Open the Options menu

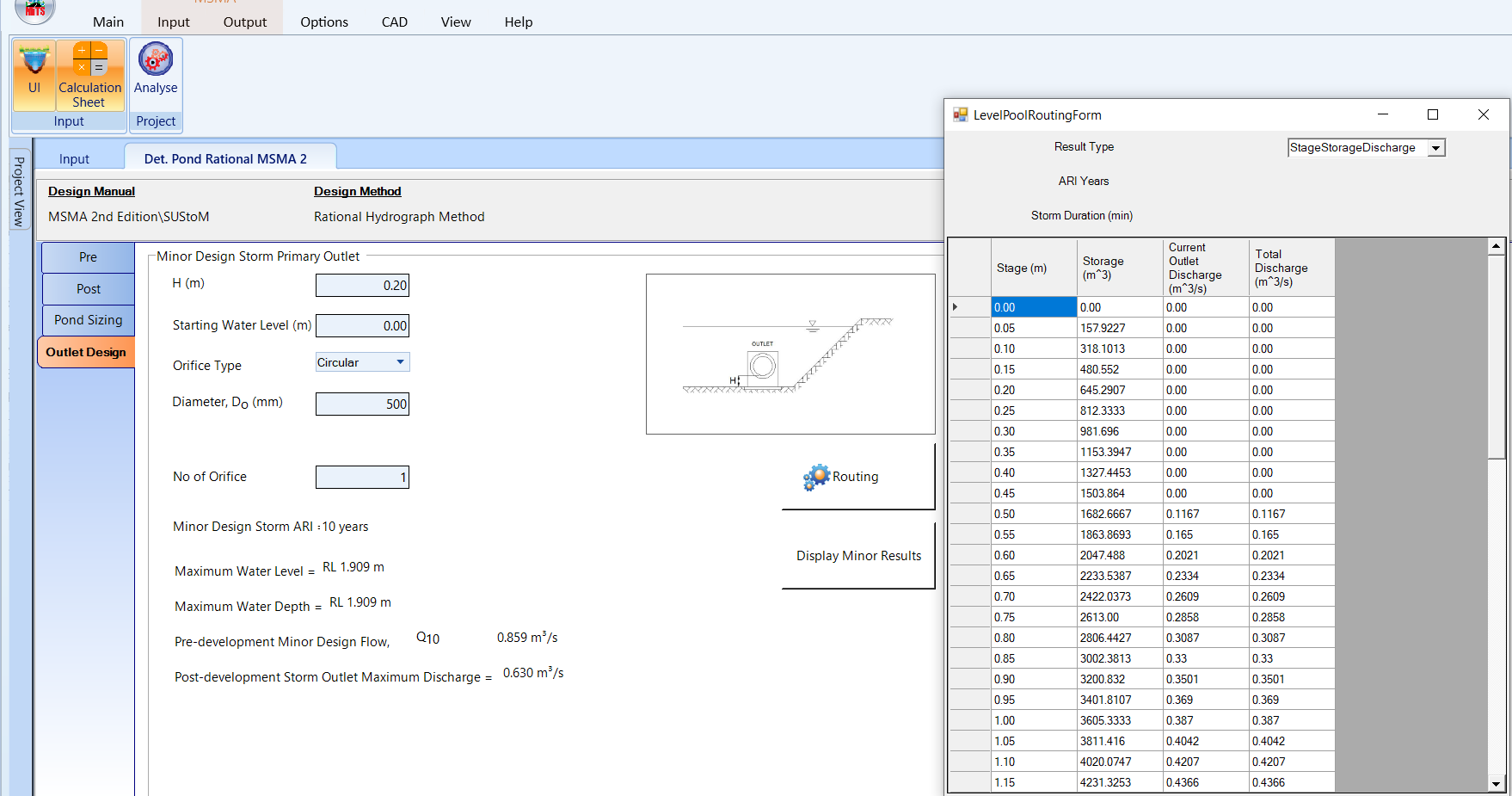point(324,22)
